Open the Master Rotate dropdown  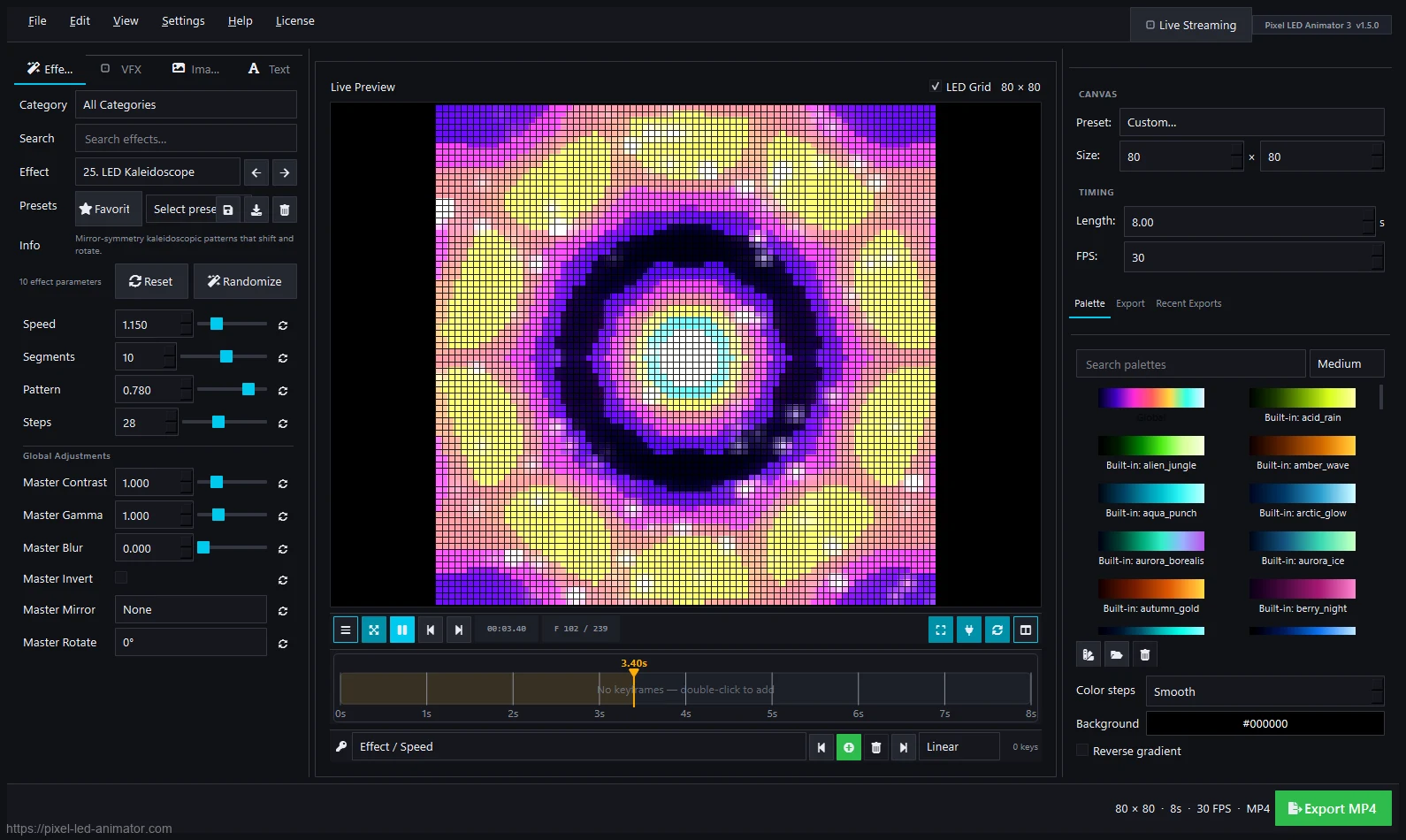[191, 642]
